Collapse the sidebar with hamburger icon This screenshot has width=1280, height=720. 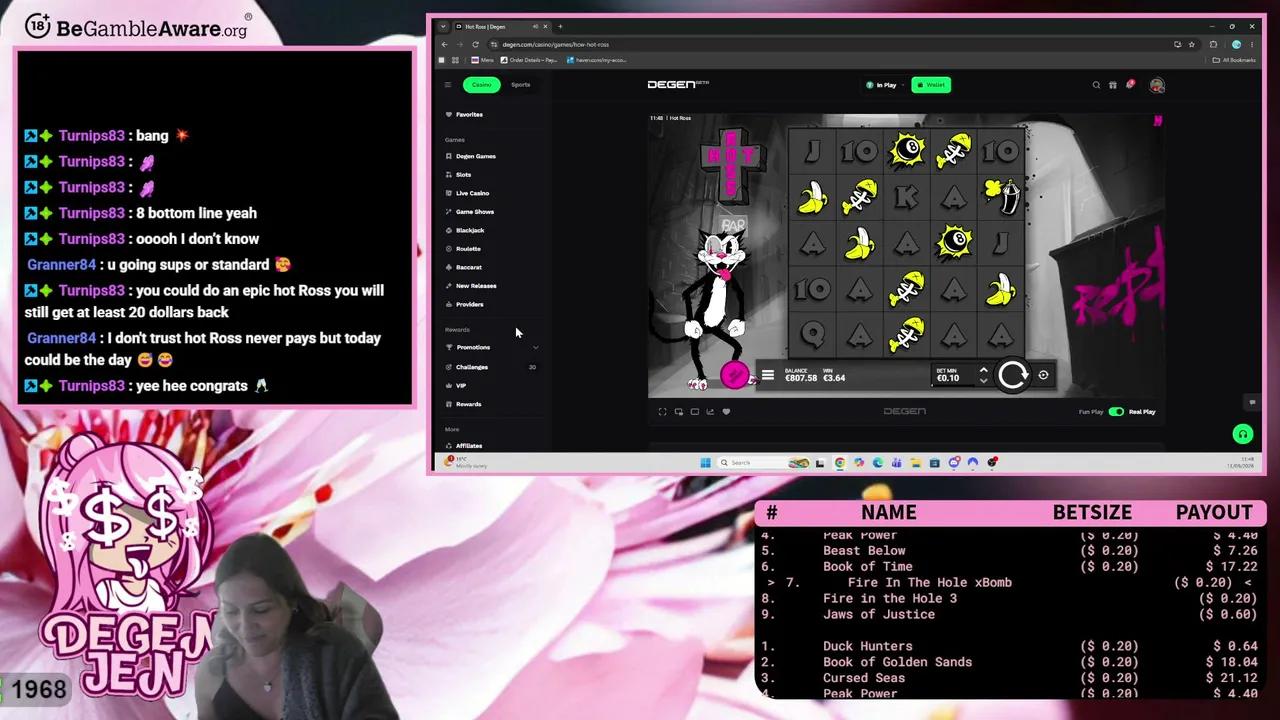coord(448,84)
